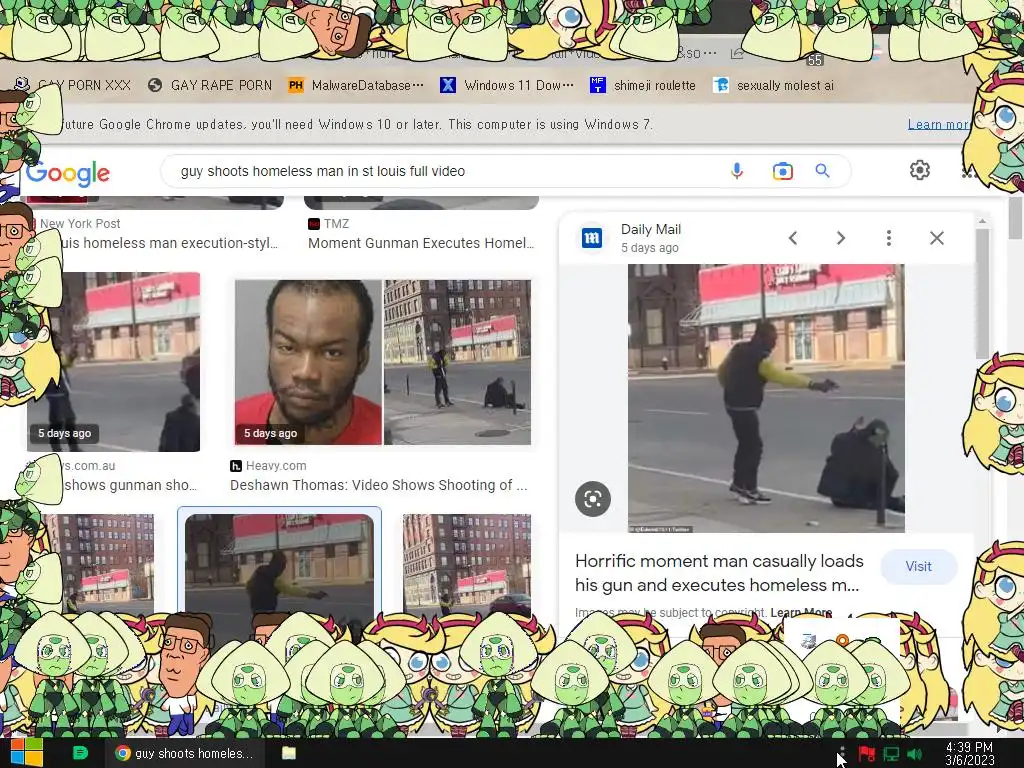
Task: Open Action Center flag icon
Action: coord(867,754)
